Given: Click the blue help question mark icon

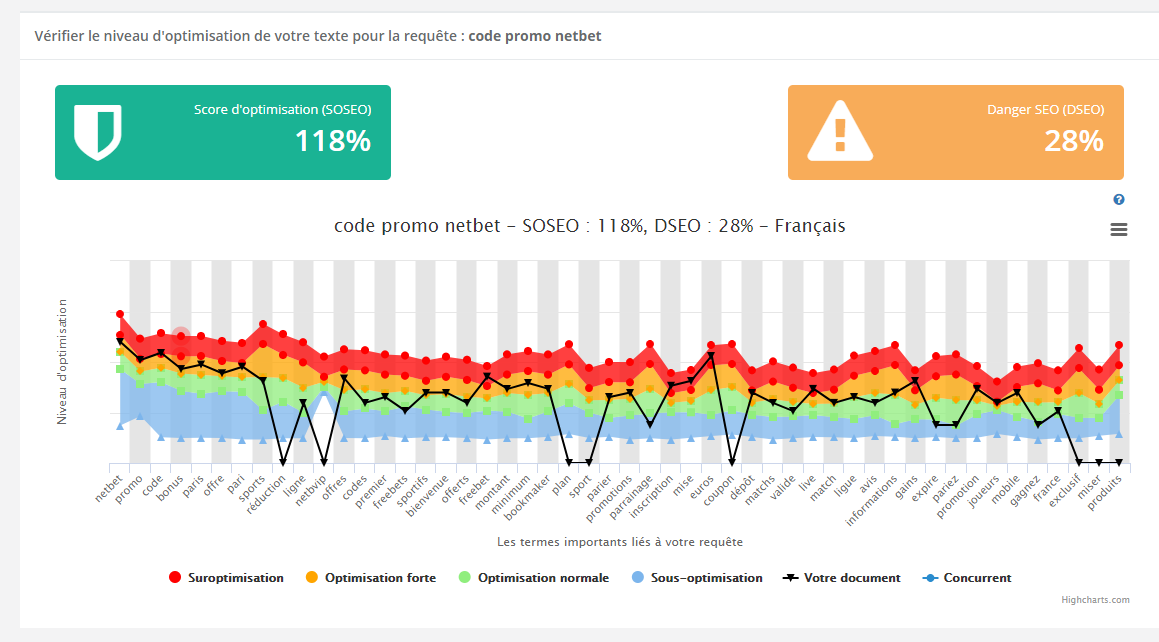Looking at the screenshot, I should tap(1119, 200).
